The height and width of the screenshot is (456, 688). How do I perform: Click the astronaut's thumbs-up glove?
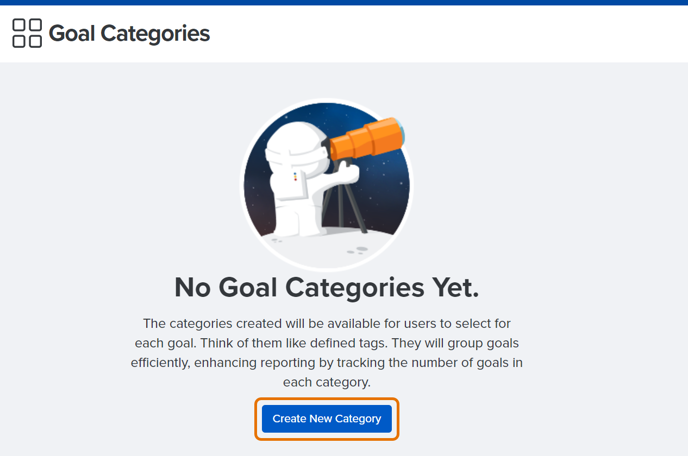[x=347, y=172]
